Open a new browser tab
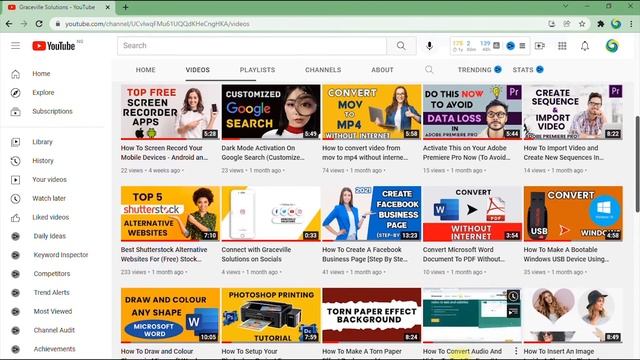This screenshot has width=640, height=360. click(x=125, y=7)
